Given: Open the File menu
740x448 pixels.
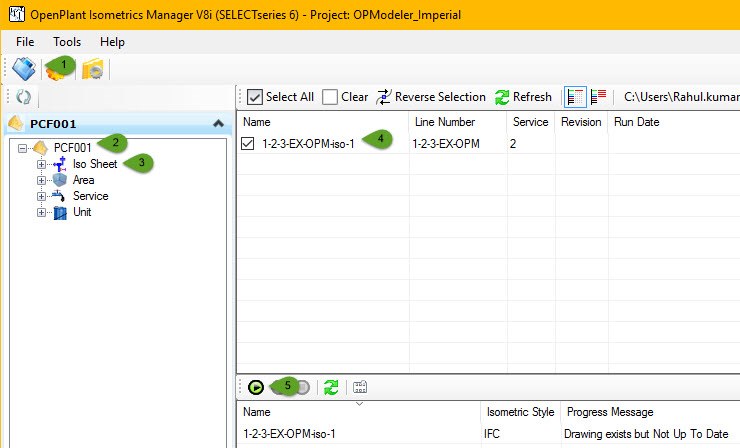Looking at the screenshot, I should pos(25,42).
